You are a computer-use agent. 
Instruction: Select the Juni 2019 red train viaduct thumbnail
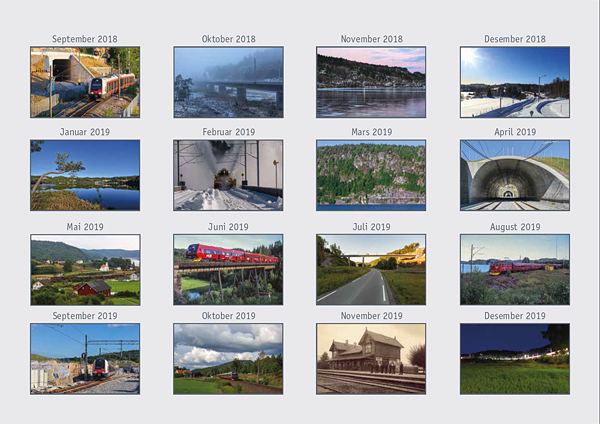click(x=228, y=270)
